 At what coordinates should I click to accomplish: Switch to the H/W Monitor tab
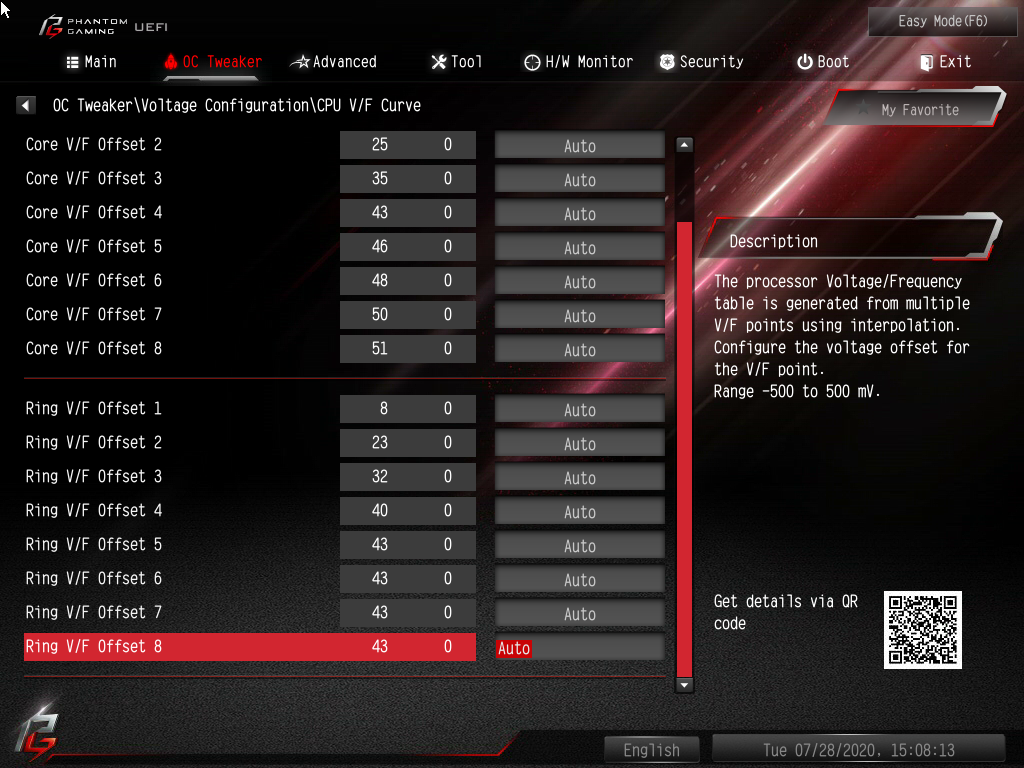tap(579, 62)
